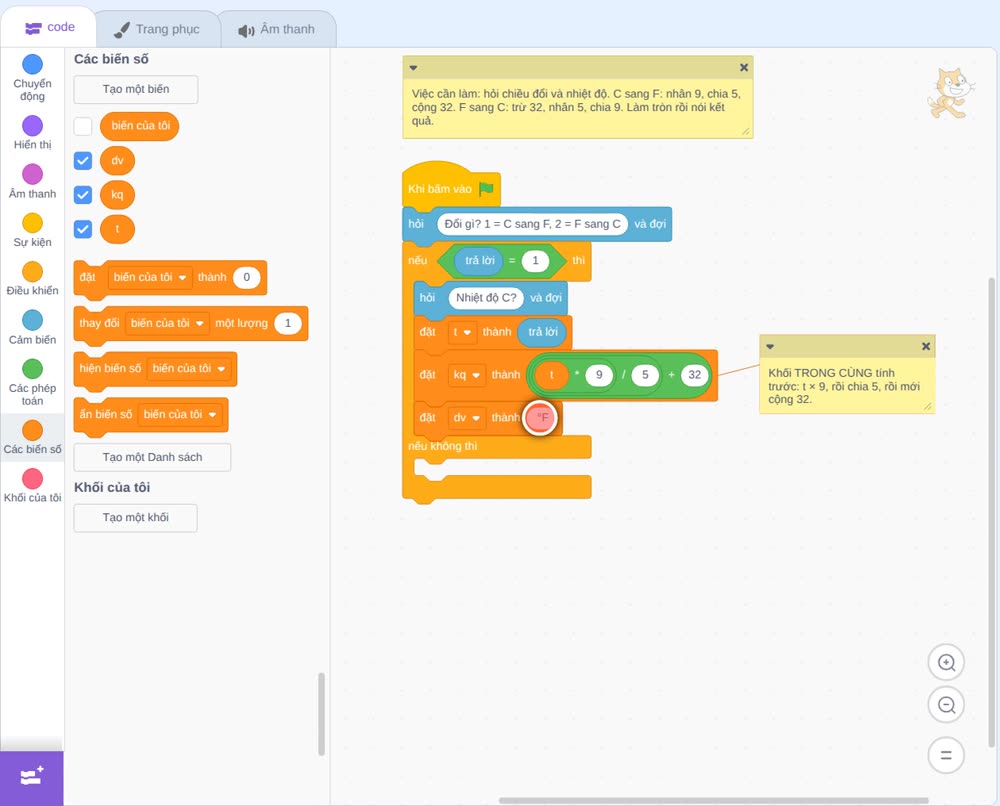Choose the Sự kiện category circle
Image resolution: width=1000 pixels, height=806 pixels.
[33, 223]
